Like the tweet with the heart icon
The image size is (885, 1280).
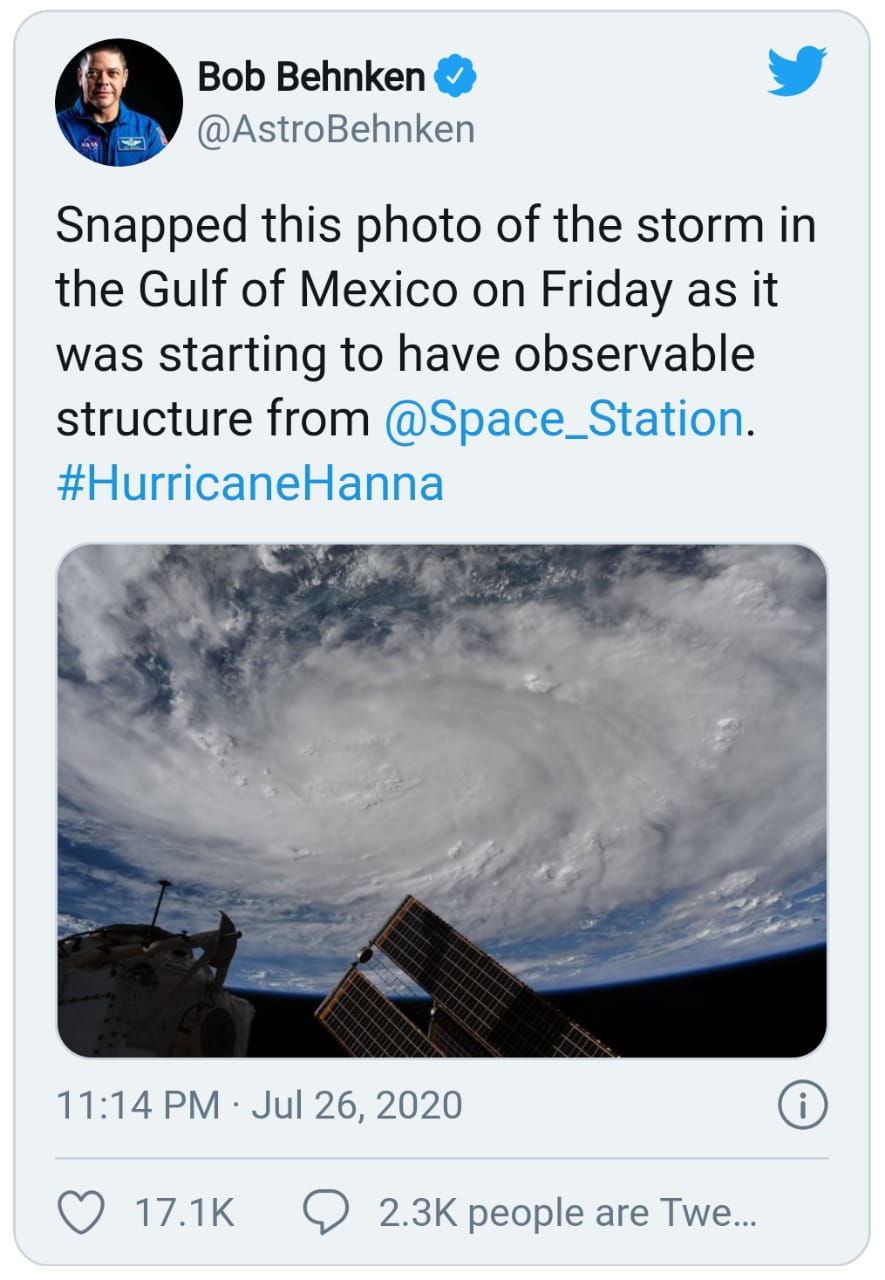[x=82, y=1213]
